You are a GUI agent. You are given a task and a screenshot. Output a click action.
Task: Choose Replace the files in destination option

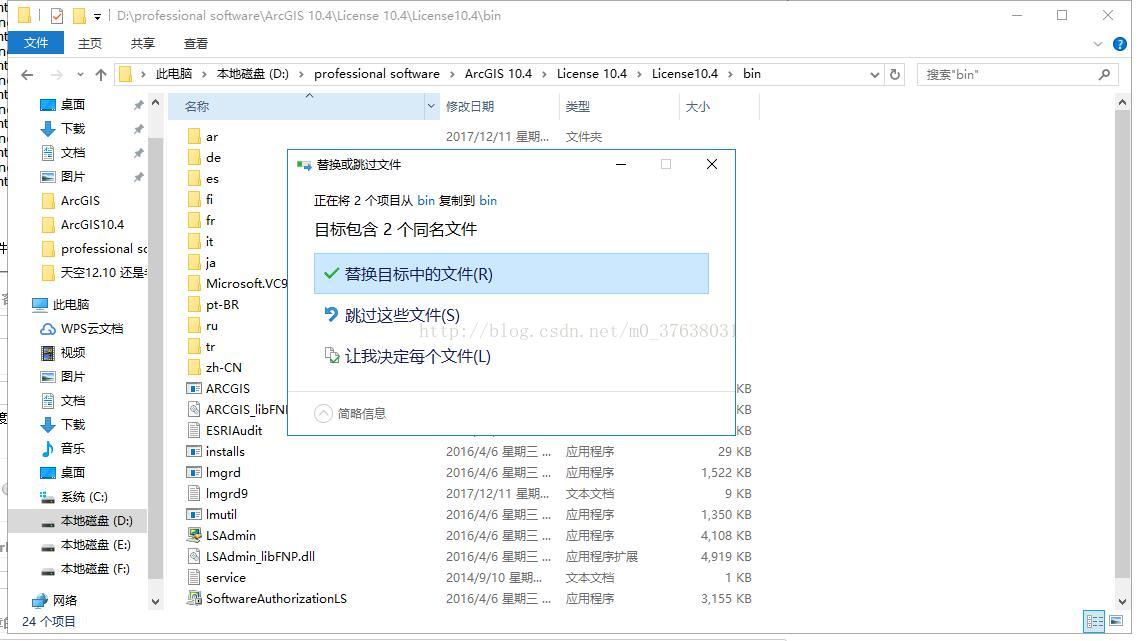coord(511,274)
